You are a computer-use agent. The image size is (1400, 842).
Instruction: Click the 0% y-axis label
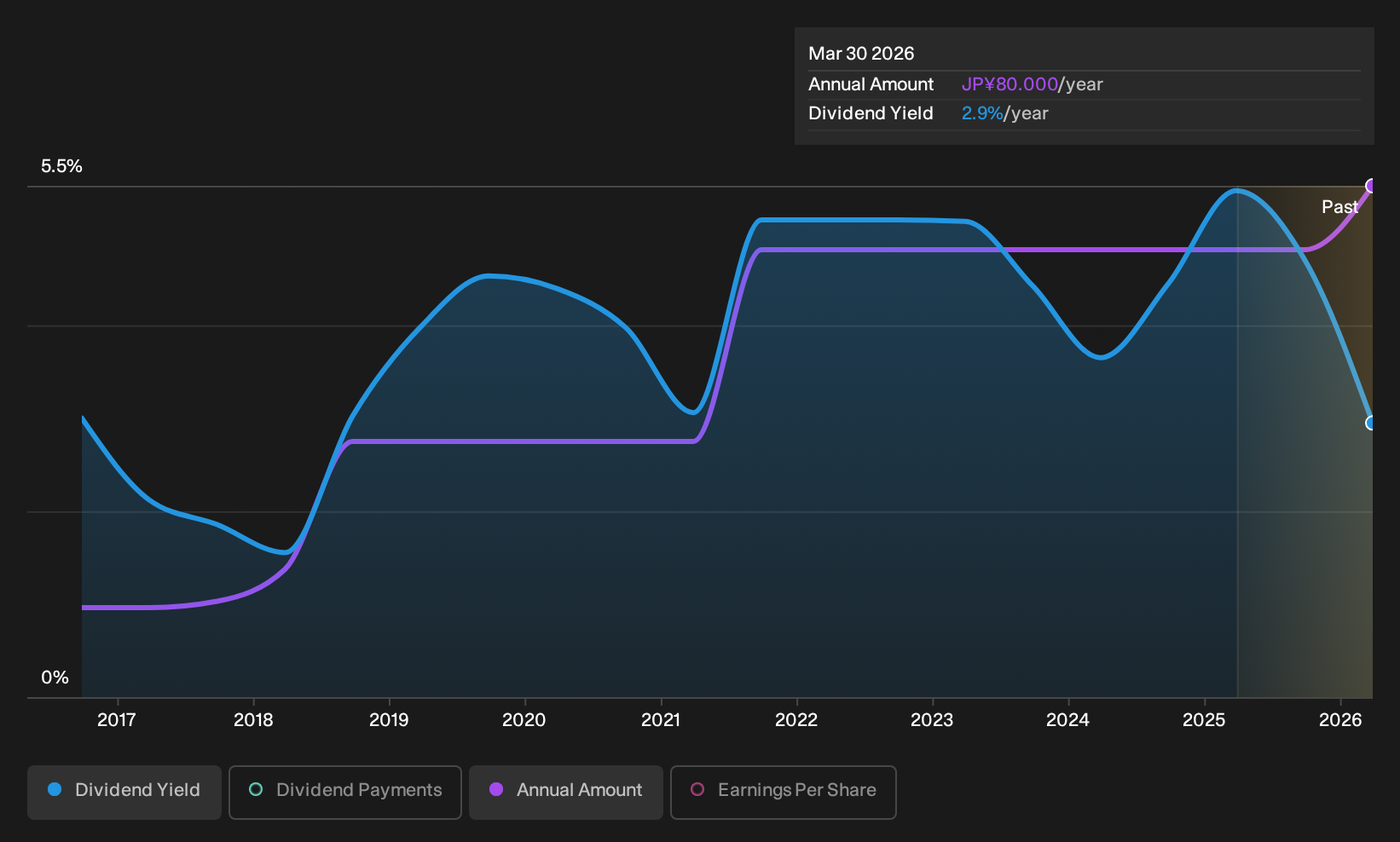55,678
